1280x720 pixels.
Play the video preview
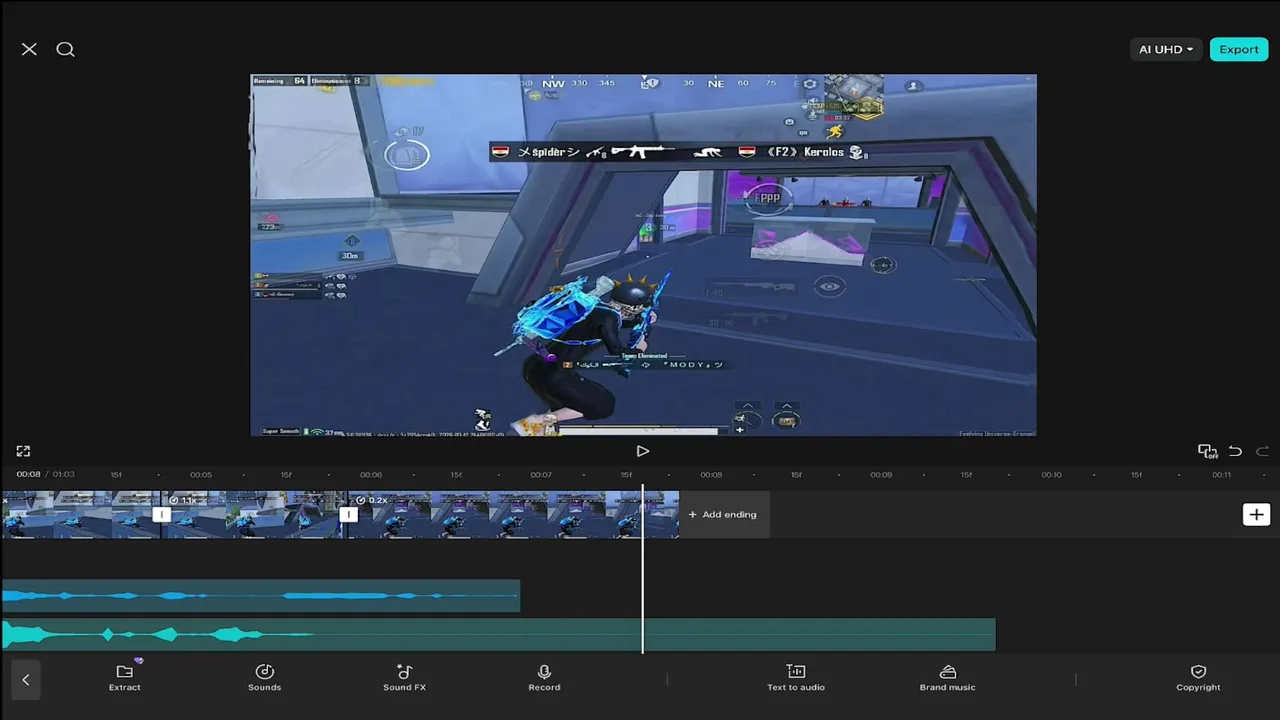642,451
